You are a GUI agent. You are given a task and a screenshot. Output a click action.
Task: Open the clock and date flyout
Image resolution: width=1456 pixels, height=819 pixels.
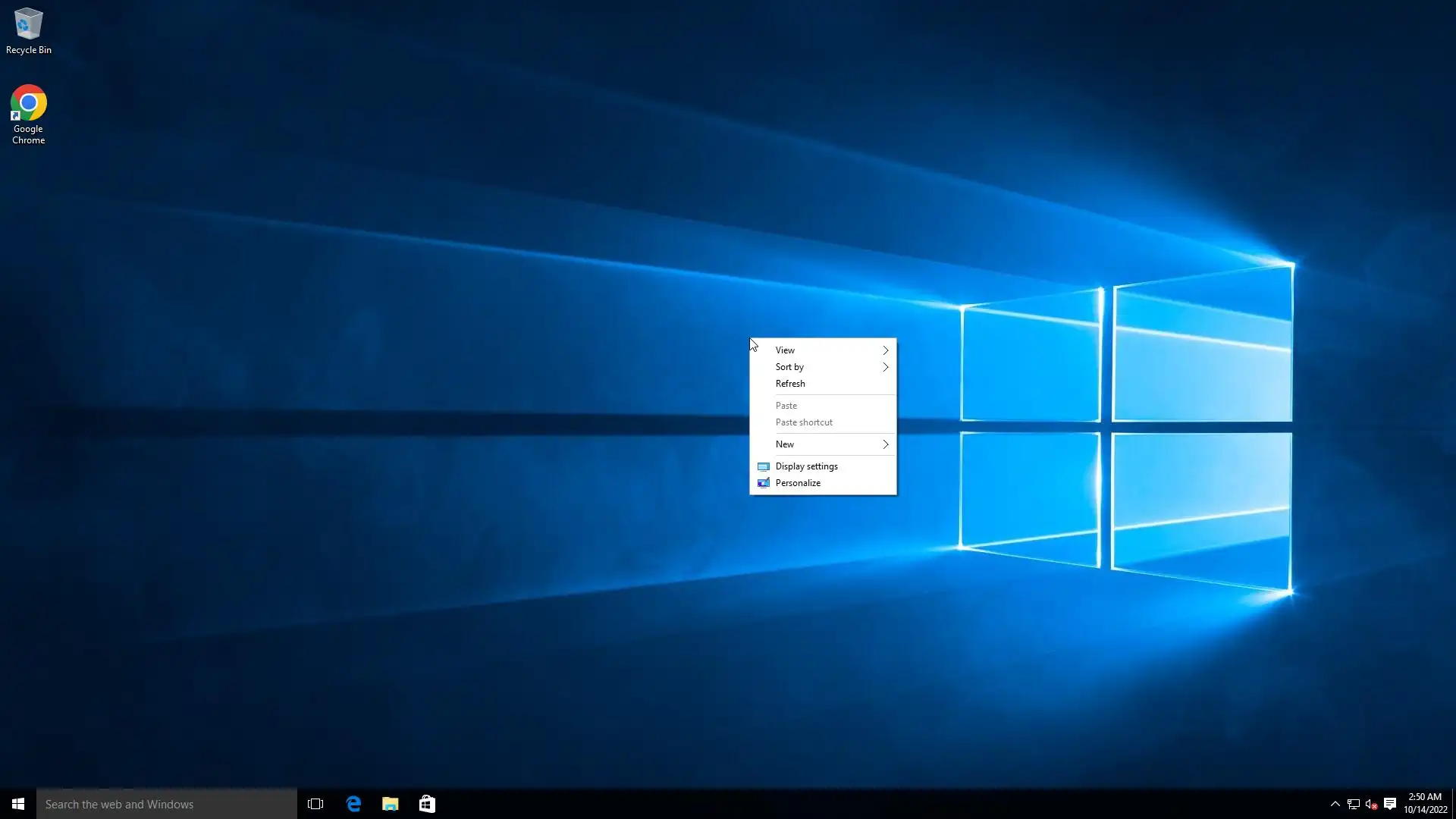1425,803
